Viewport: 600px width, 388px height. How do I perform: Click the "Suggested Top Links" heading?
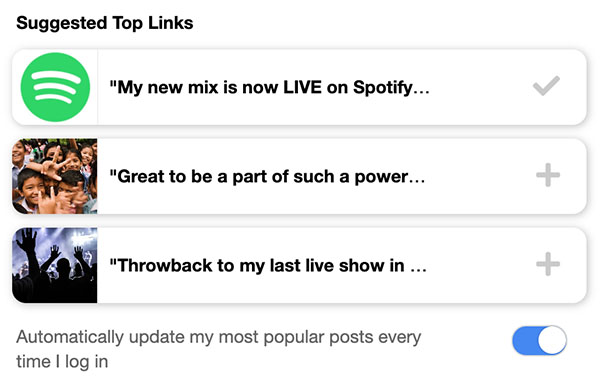104,23
